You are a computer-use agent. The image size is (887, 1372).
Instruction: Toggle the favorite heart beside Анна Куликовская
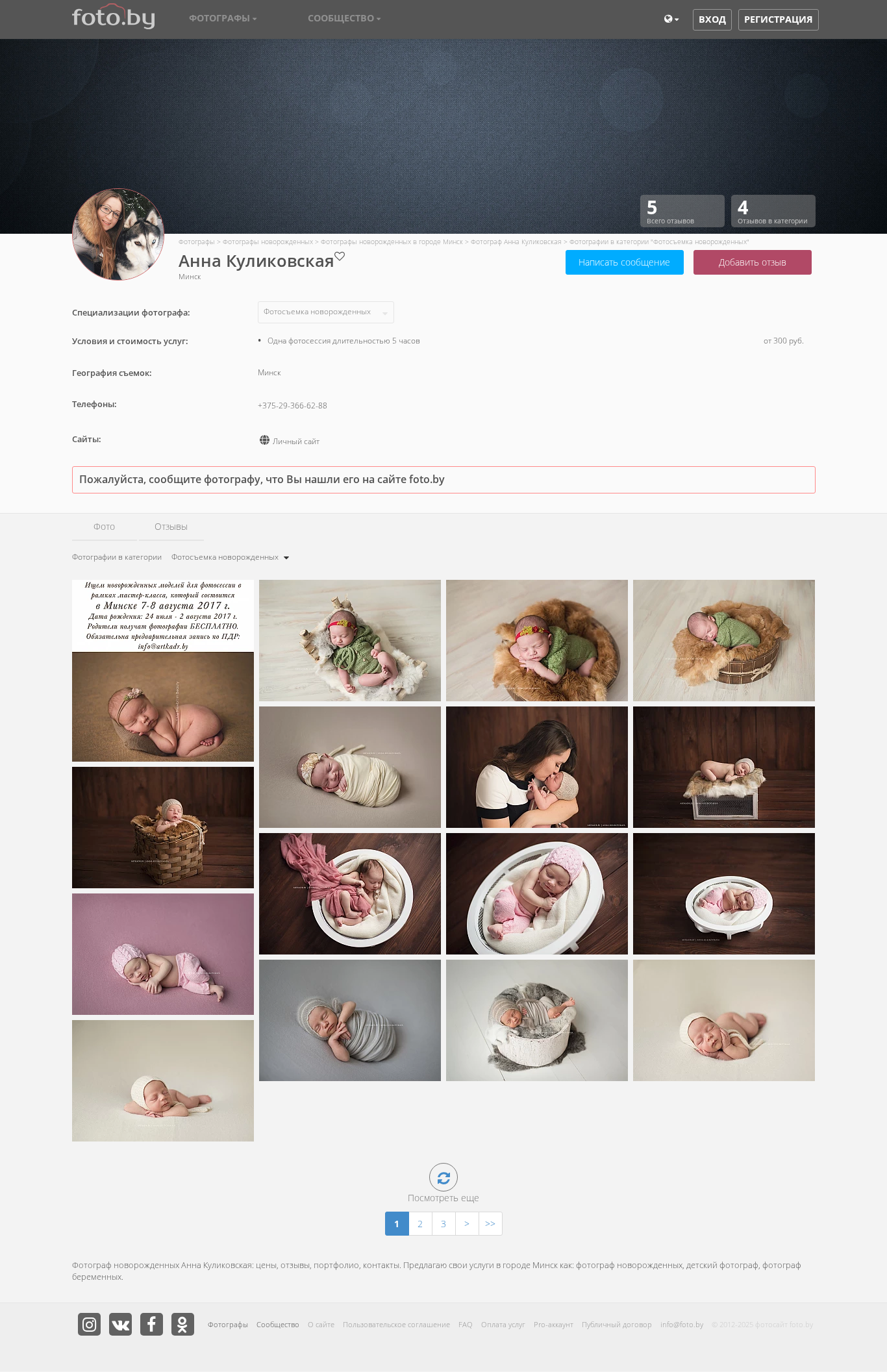340,256
